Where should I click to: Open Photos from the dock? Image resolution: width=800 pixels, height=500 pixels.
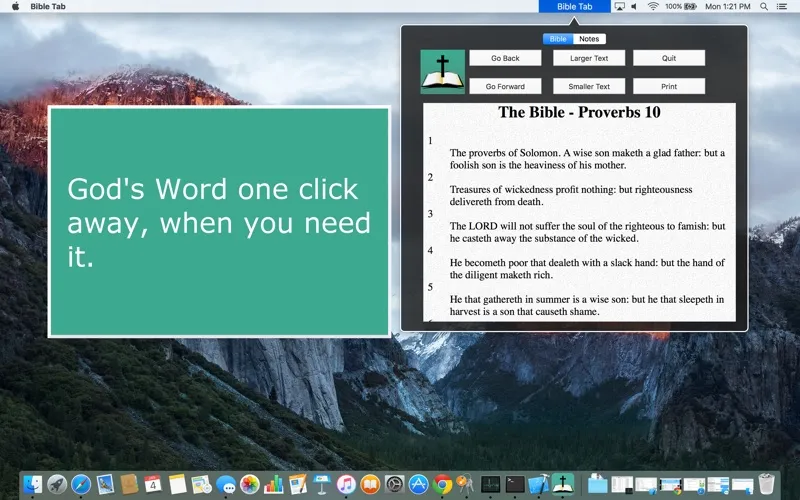249,484
